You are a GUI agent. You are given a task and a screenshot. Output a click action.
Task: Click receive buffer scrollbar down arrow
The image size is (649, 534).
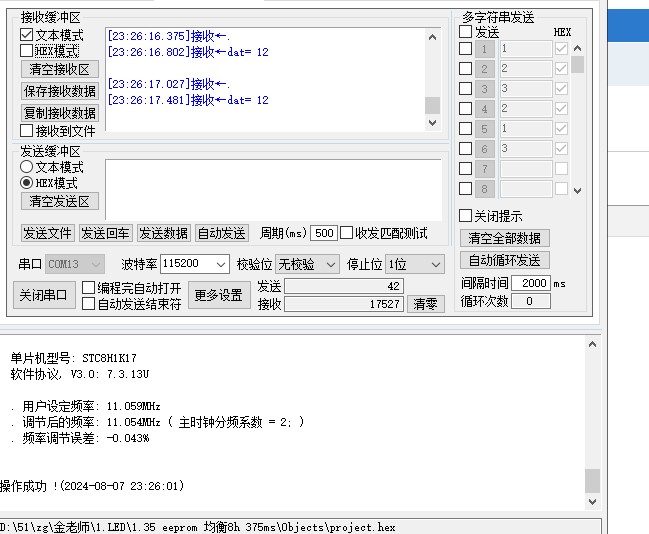coord(433,123)
